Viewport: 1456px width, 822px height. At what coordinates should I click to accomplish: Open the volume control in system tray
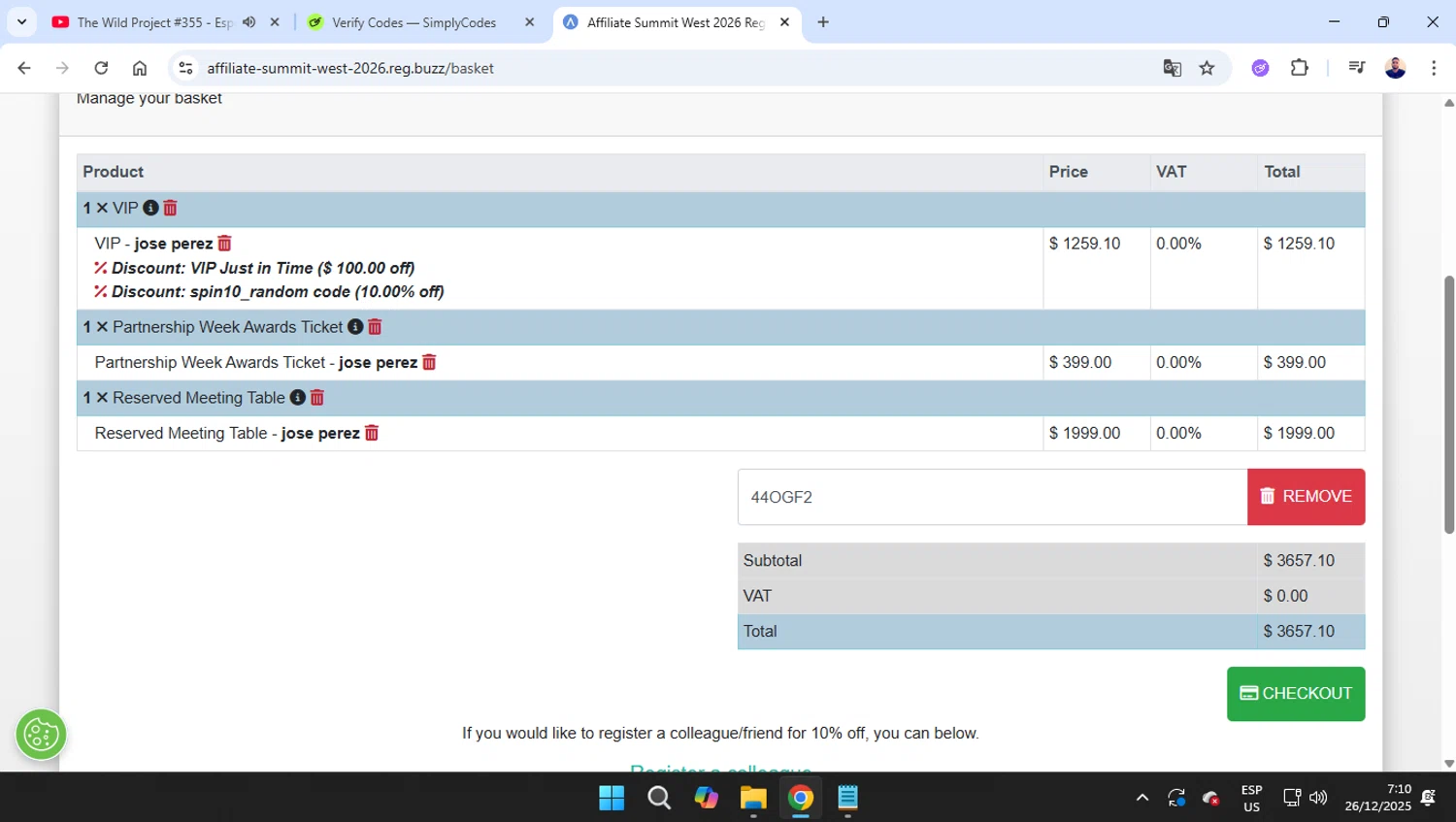coord(1318,798)
